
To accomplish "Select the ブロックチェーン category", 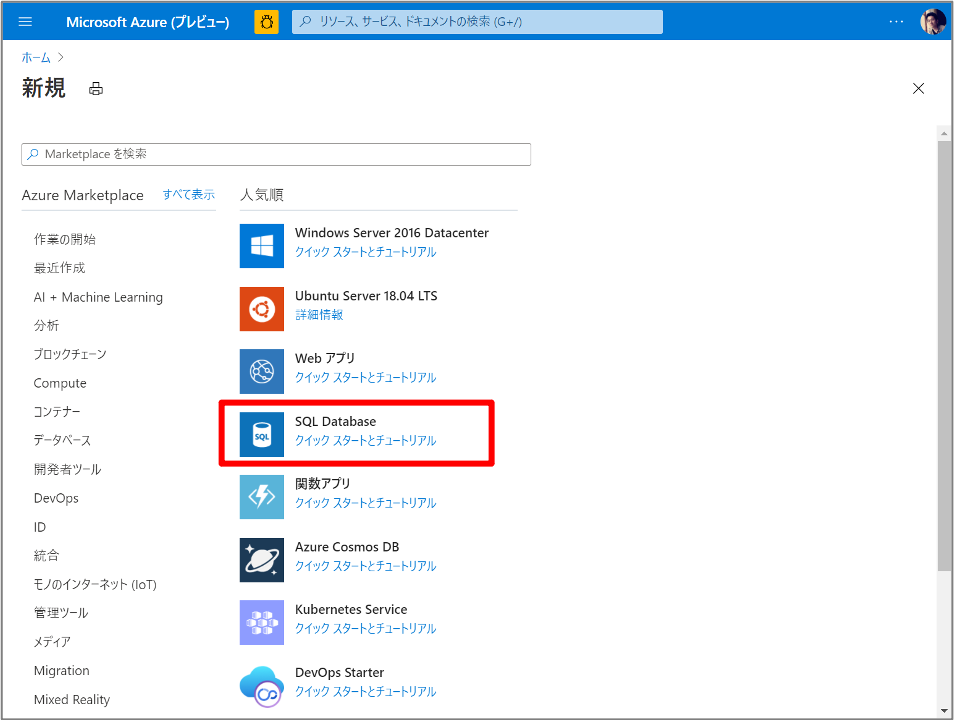I will (70, 354).
